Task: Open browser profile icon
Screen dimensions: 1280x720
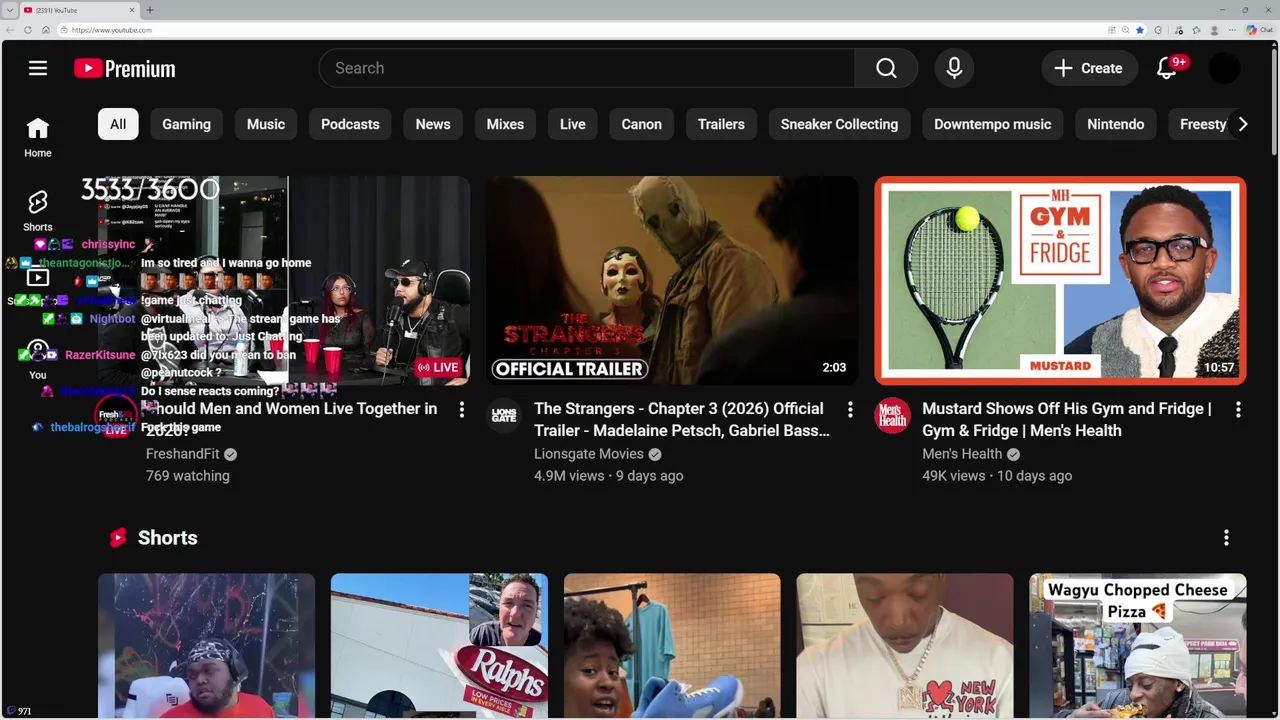Action: tap(1214, 30)
